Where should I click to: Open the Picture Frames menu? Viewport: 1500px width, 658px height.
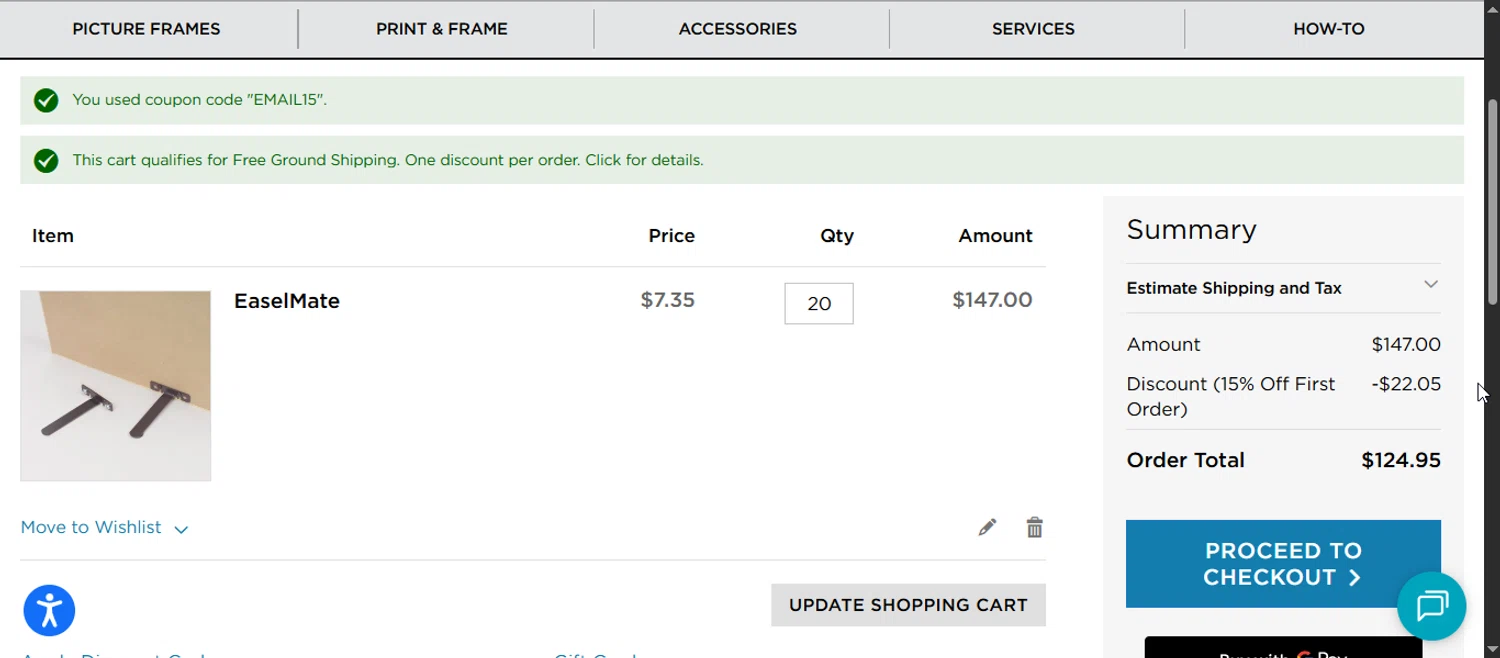pyautogui.click(x=146, y=29)
